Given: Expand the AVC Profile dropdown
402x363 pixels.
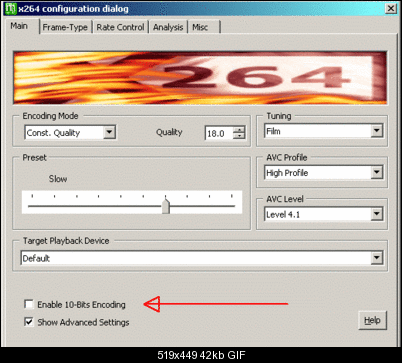Looking at the screenshot, I should click(376, 172).
